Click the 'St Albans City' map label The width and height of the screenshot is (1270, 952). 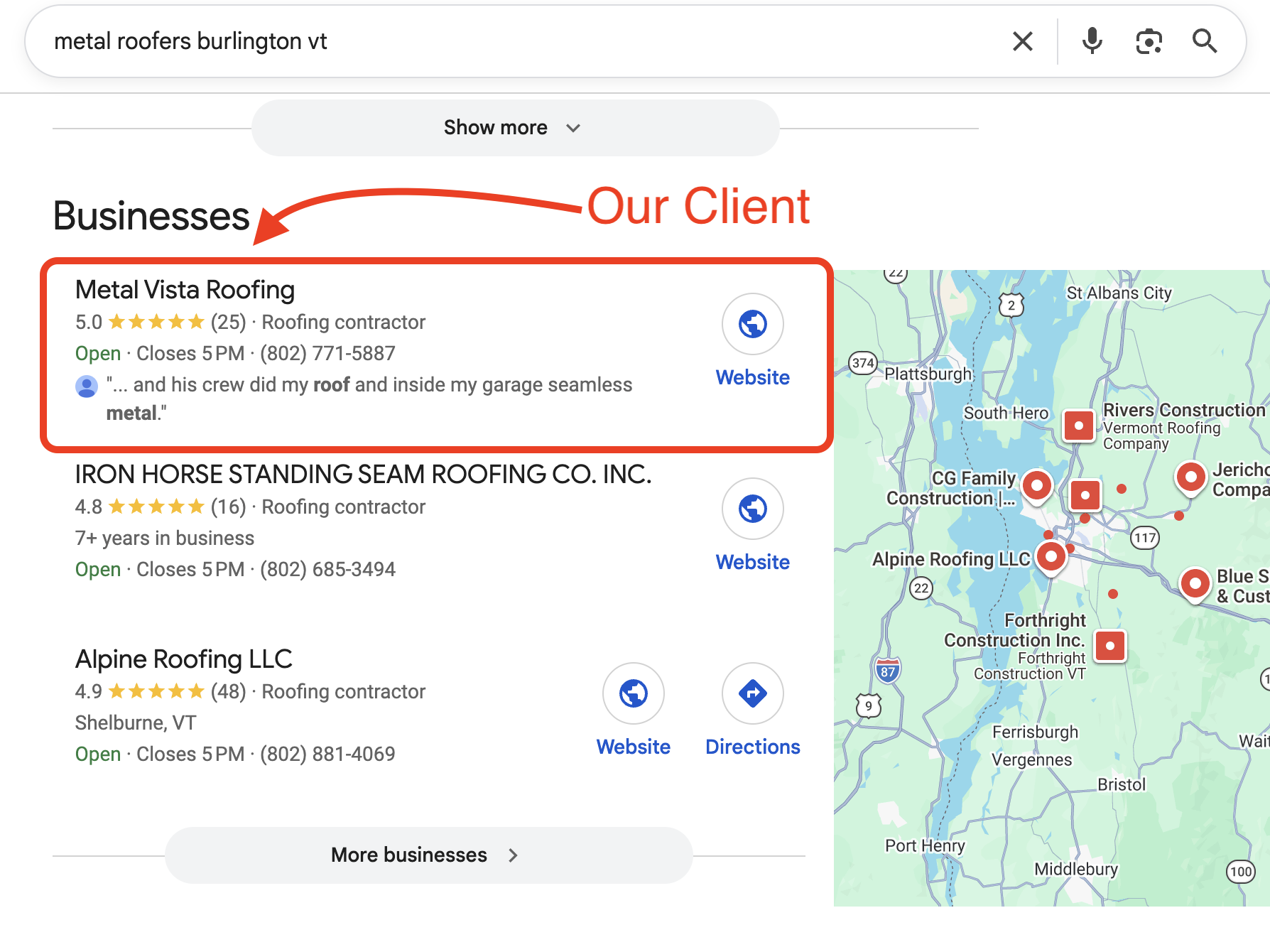1119,293
